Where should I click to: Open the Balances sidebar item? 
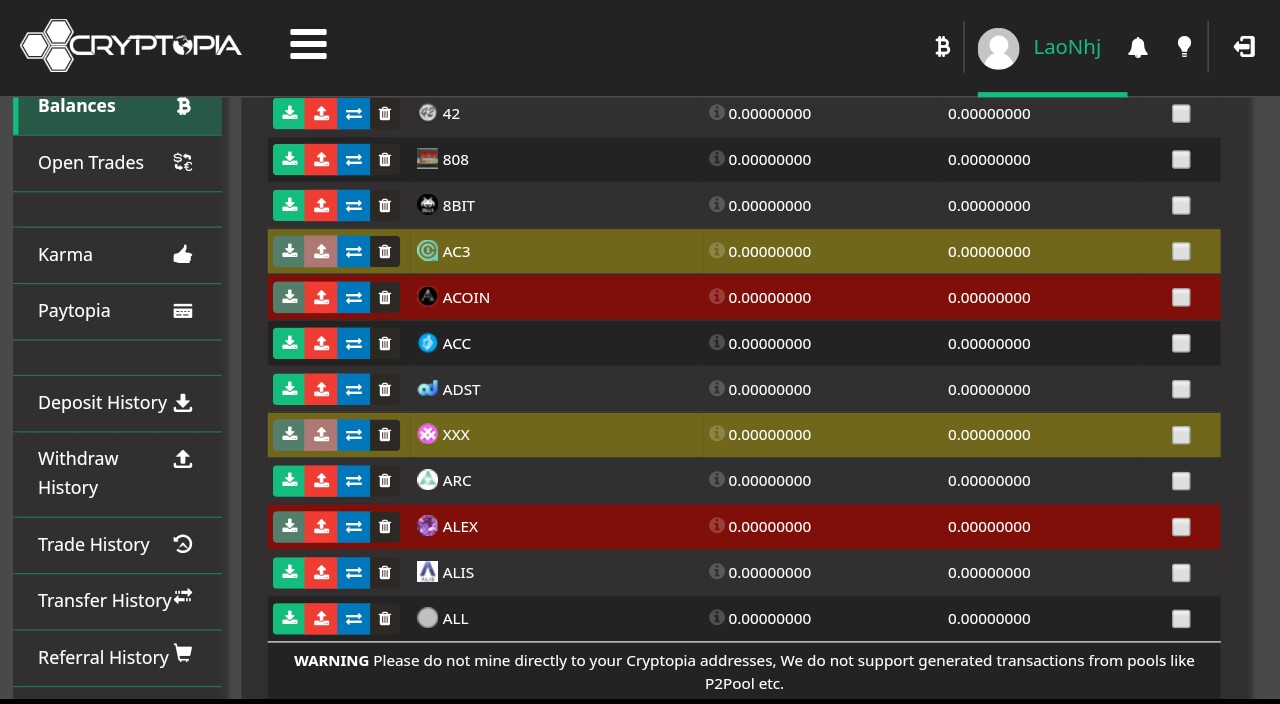pyautogui.click(x=117, y=114)
